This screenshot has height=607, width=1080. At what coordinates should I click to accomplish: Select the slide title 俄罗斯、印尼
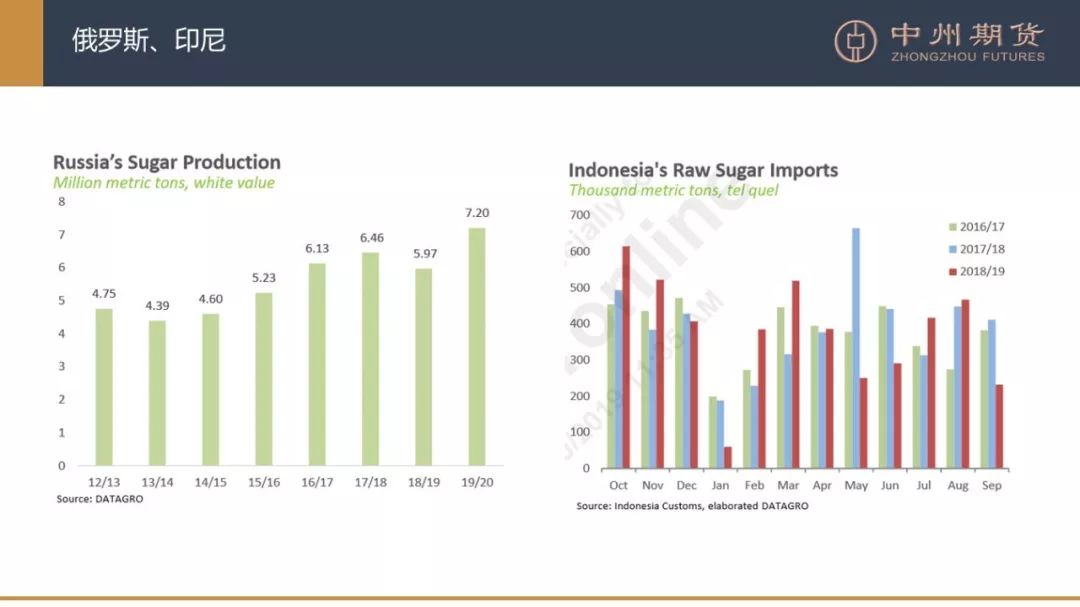149,41
